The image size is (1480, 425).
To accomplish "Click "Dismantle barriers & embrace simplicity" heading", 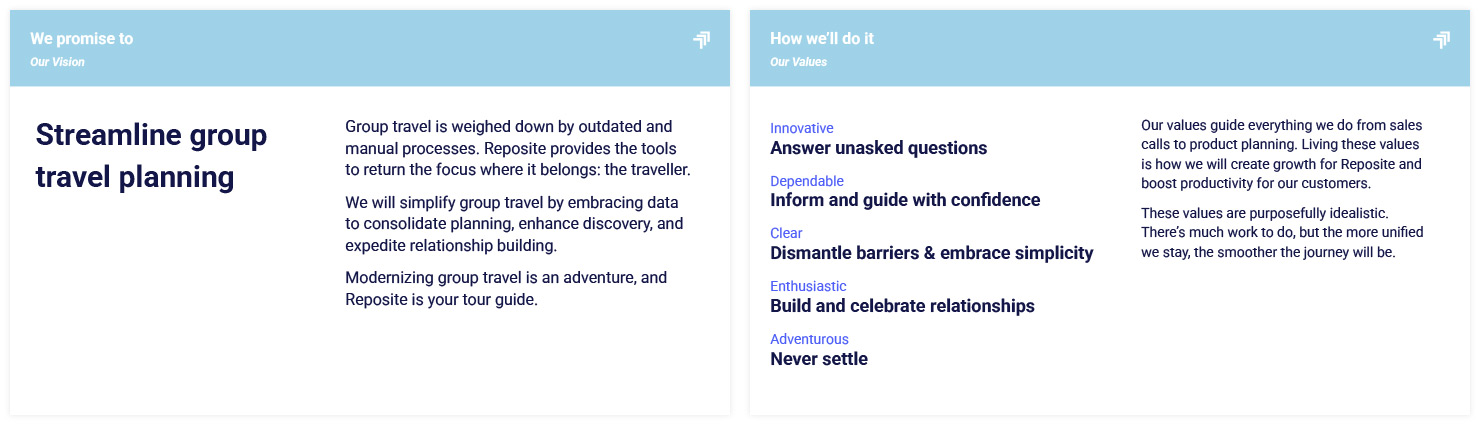I will click(931, 253).
